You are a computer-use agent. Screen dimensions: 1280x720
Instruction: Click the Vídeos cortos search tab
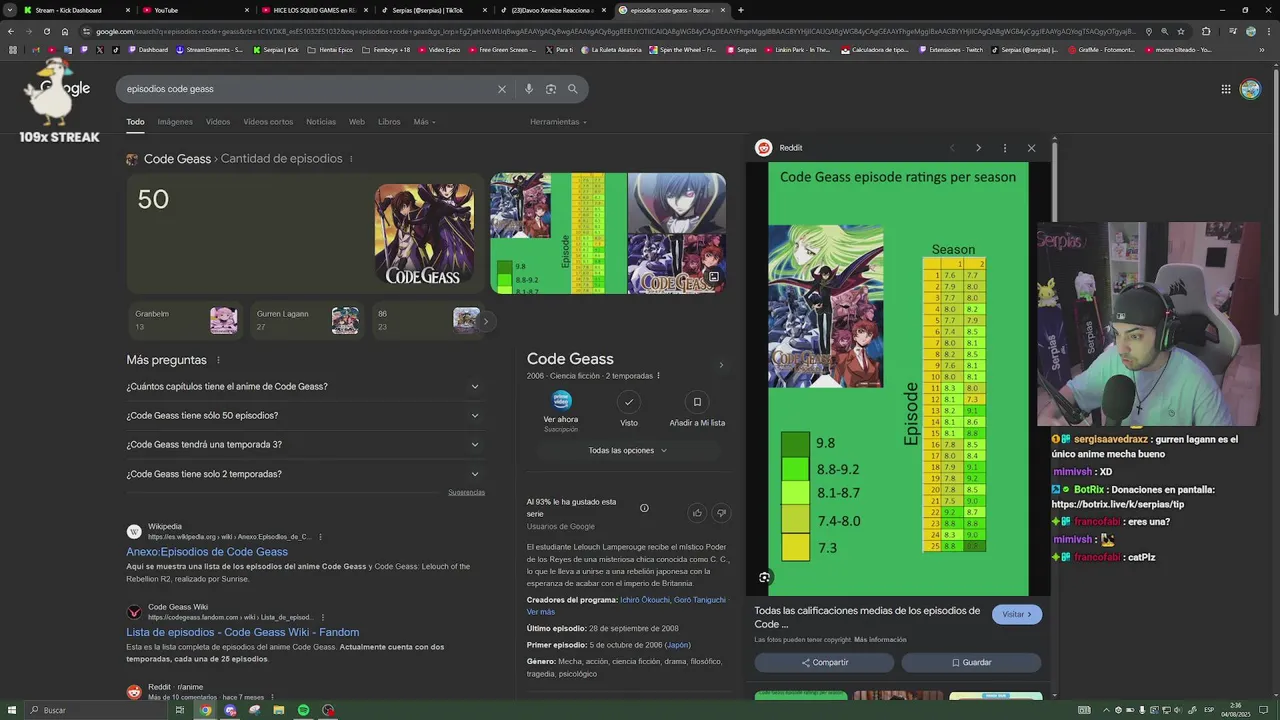click(x=268, y=122)
